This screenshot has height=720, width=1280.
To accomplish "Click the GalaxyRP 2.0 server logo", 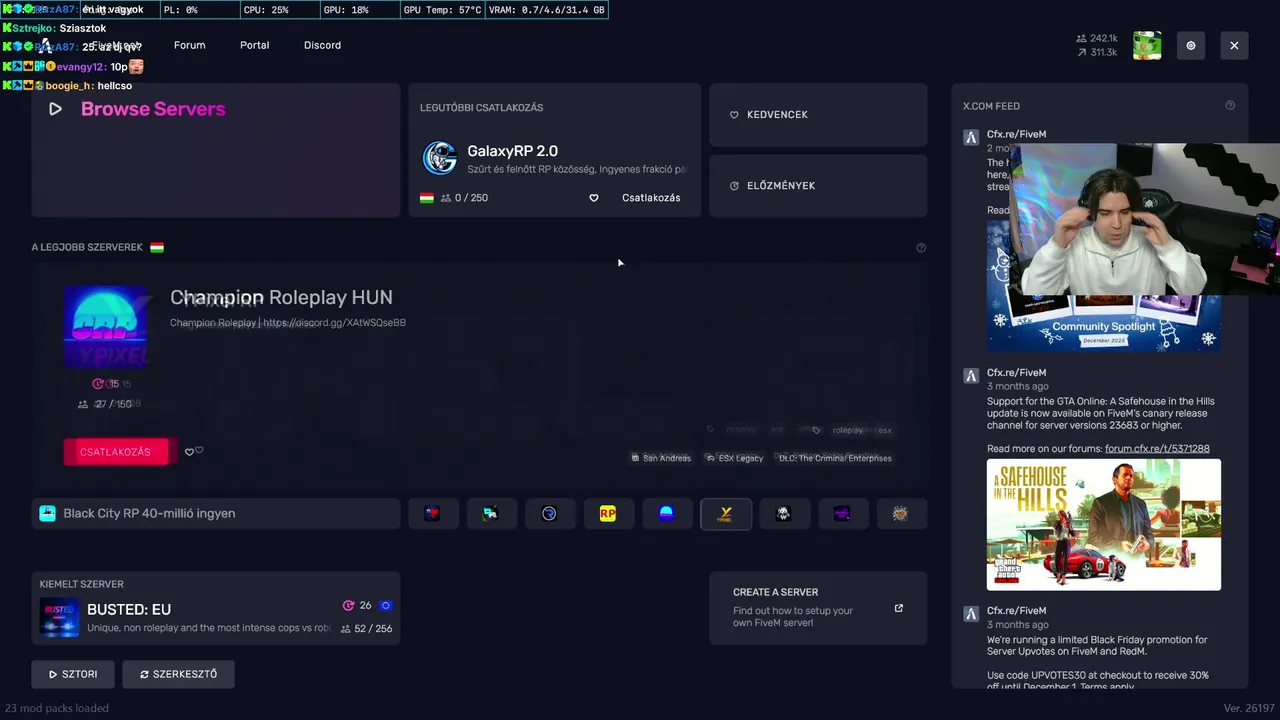I will coord(440,158).
